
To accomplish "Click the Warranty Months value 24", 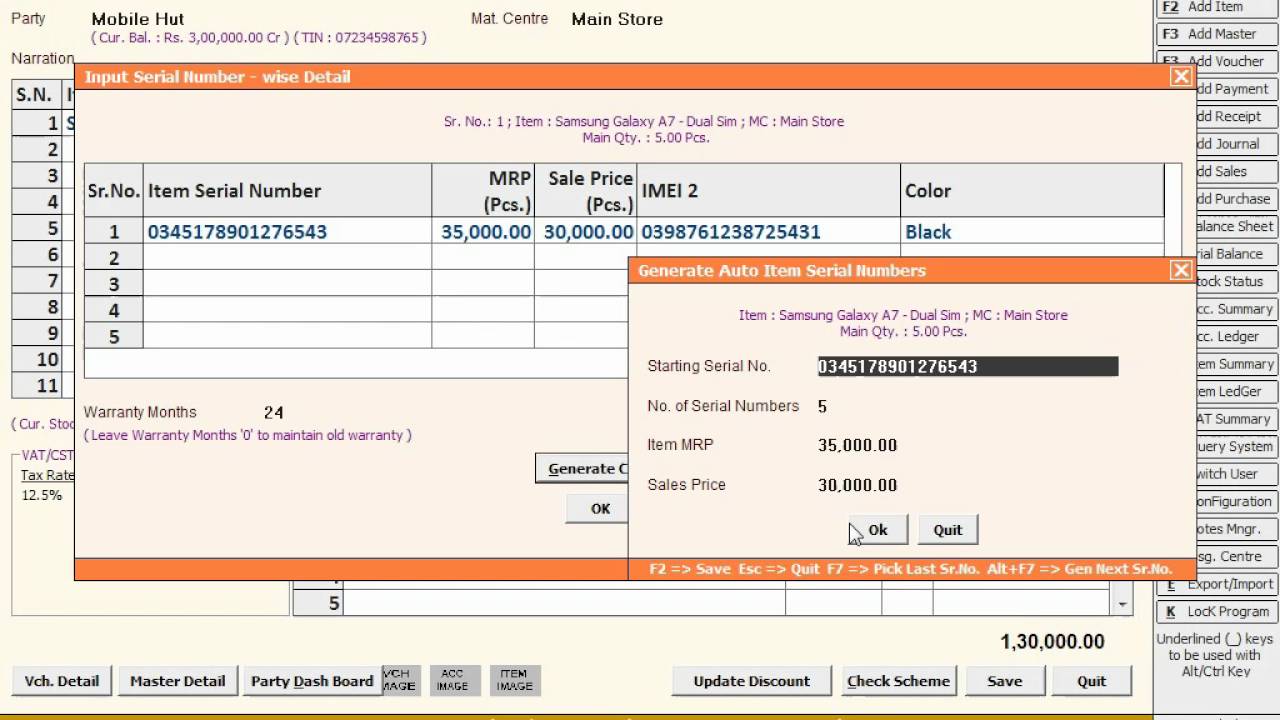I will coord(273,412).
